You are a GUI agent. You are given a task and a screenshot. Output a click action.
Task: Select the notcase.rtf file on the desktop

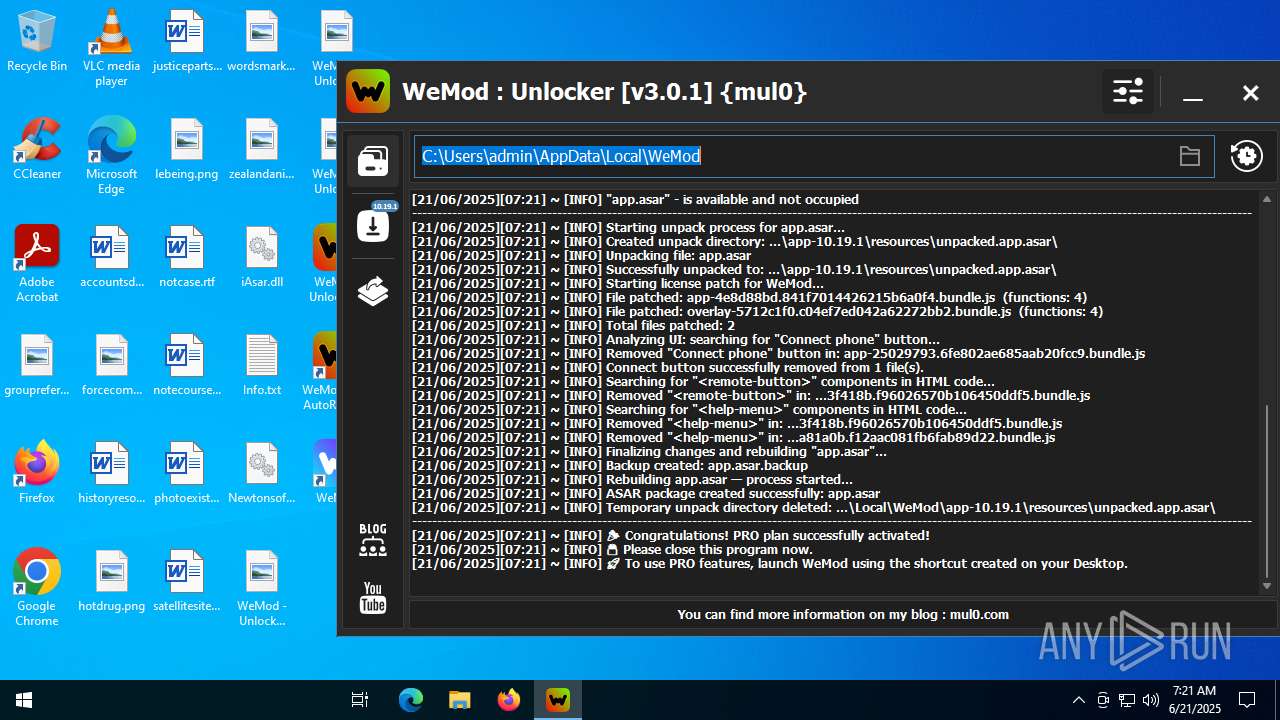[186, 257]
